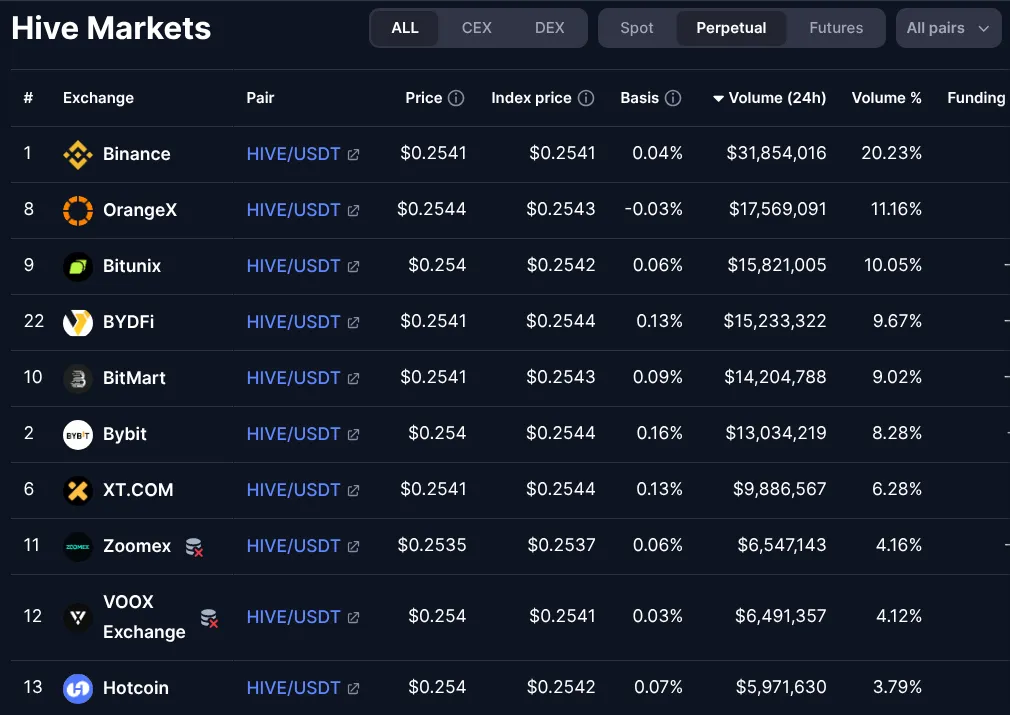The width and height of the screenshot is (1010, 715).
Task: Click the XT.COM exchange logo
Action: (78, 491)
